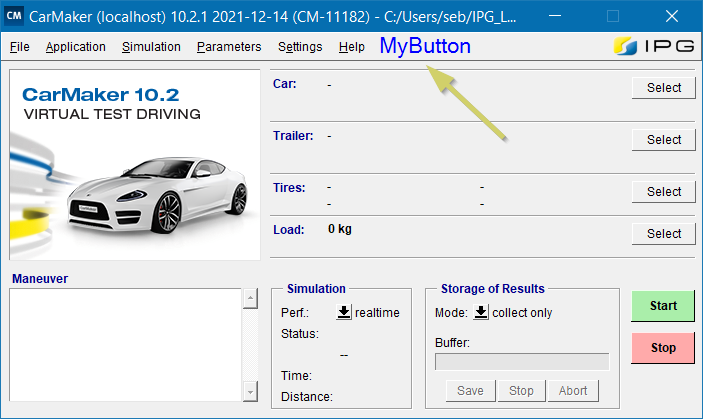
Task: Click Abort in Storage of Results
Action: (x=573, y=391)
